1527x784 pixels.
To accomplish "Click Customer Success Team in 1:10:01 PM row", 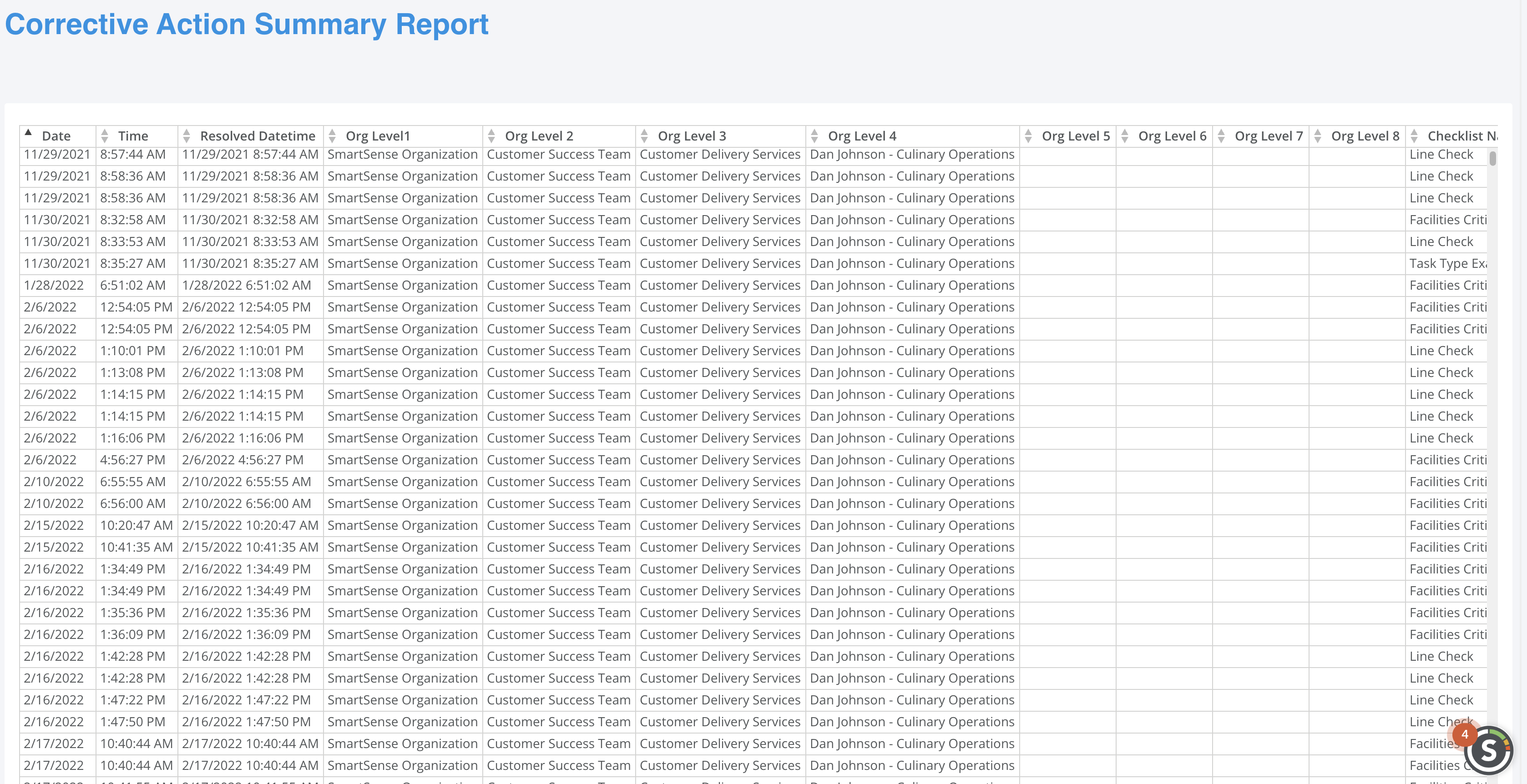I will 558,351.
